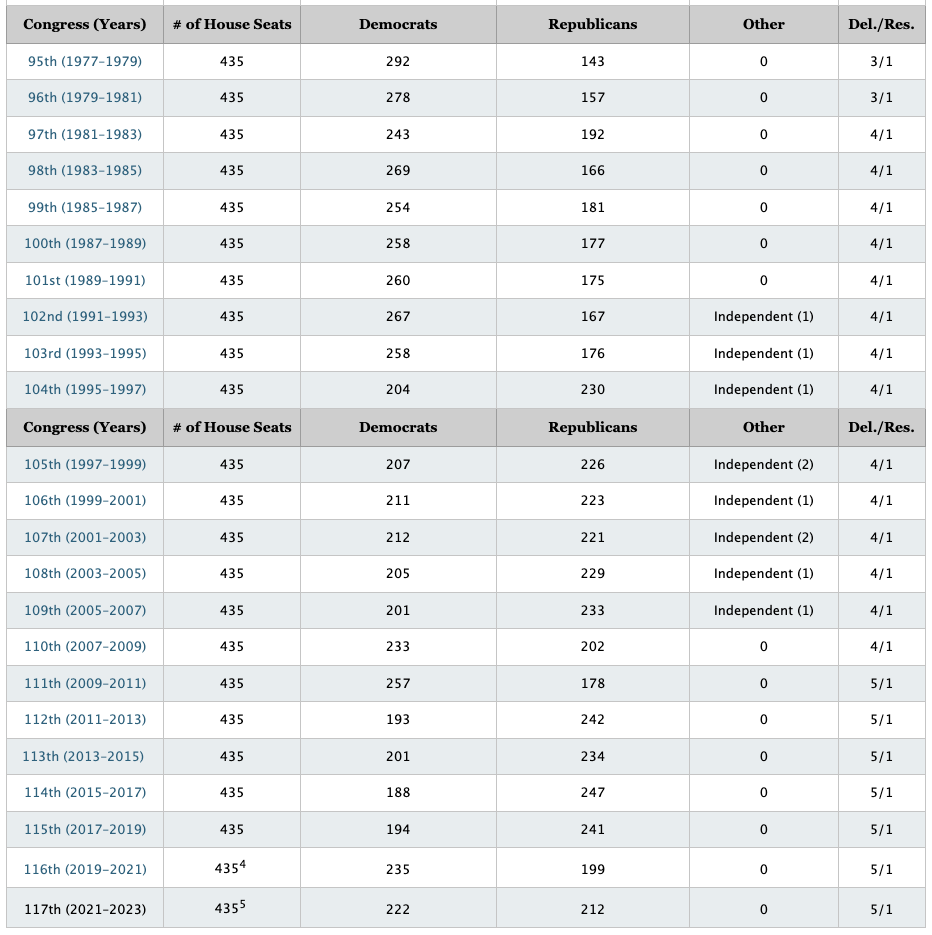Open the 104th (1995–1997) Congress link

coord(85,390)
